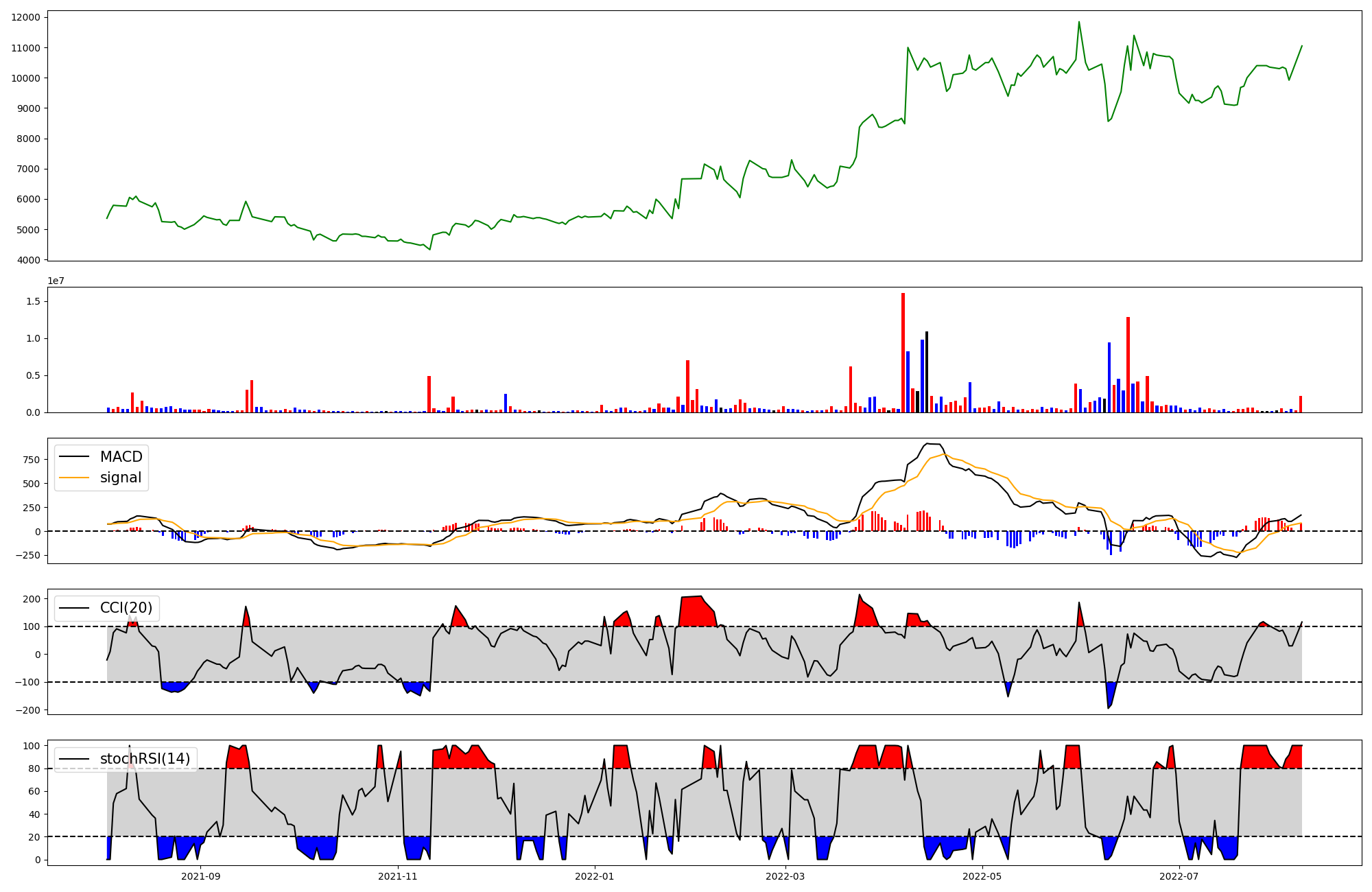Image resolution: width=1372 pixels, height=892 pixels.
Task: Select the CCI(20) legend label
Action: [126, 608]
